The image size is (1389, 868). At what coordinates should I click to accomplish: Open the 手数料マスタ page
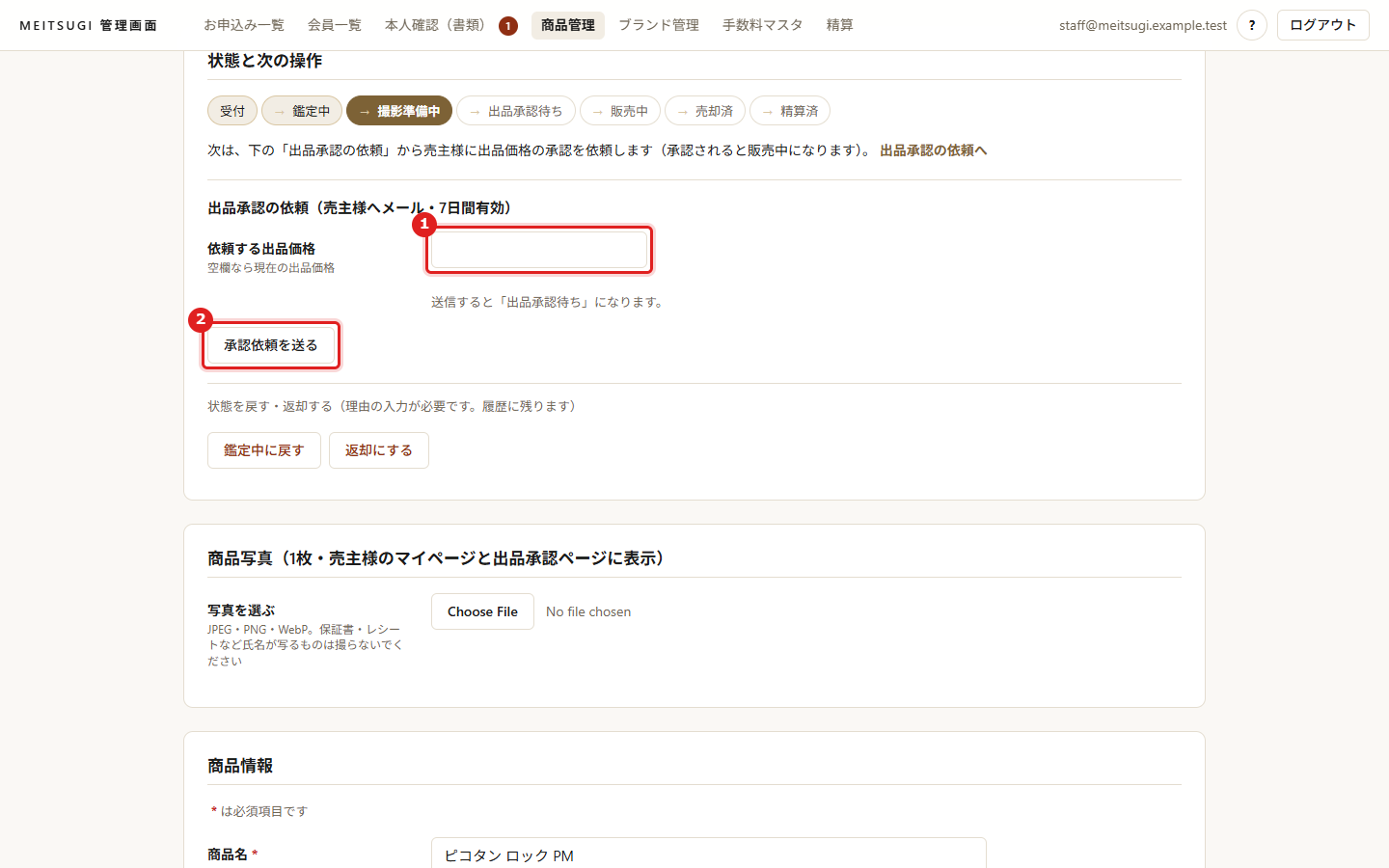763,25
